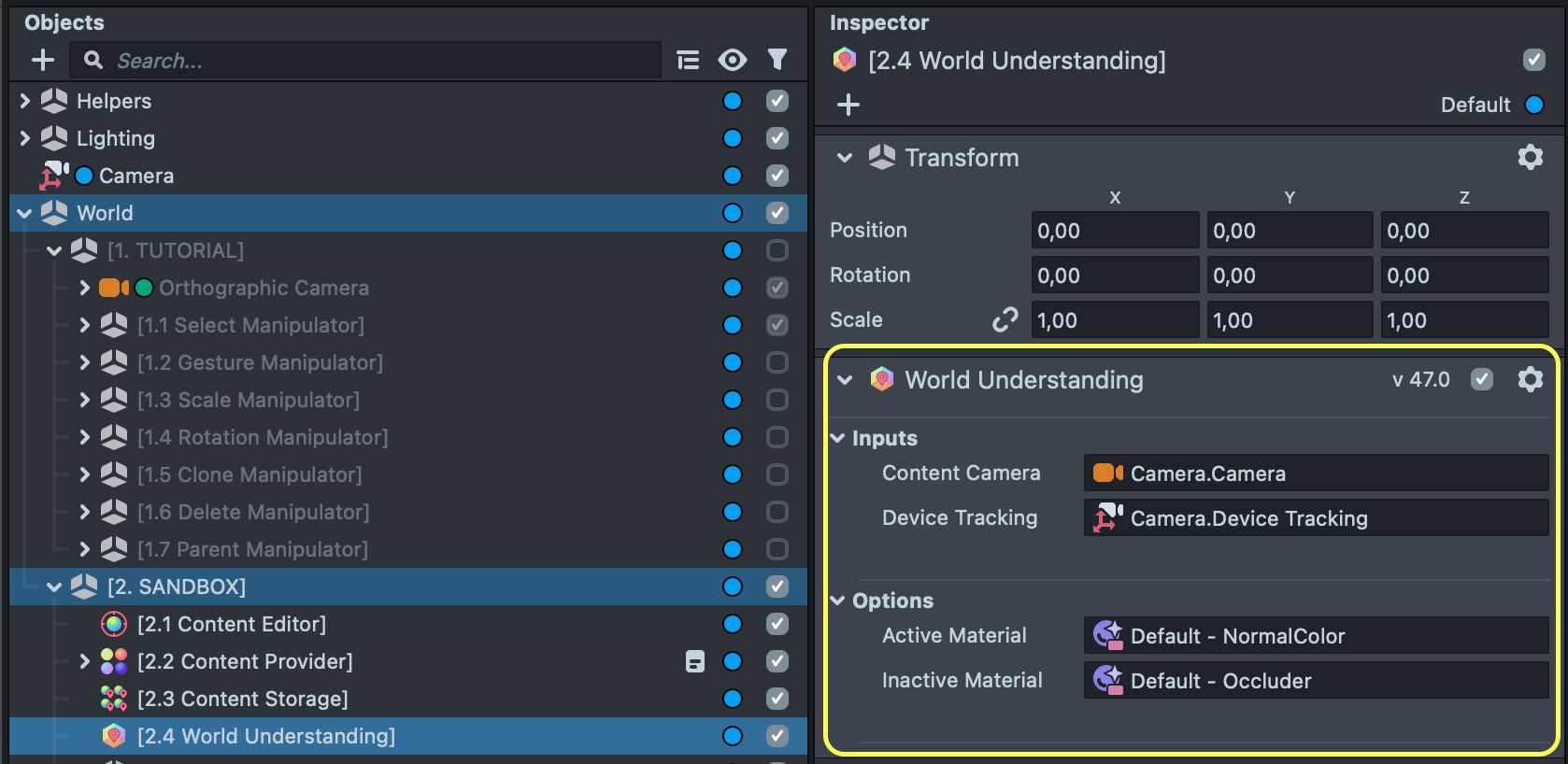Select [2.1 Content Editor] in the tree
The height and width of the screenshot is (764, 1568).
(231, 624)
